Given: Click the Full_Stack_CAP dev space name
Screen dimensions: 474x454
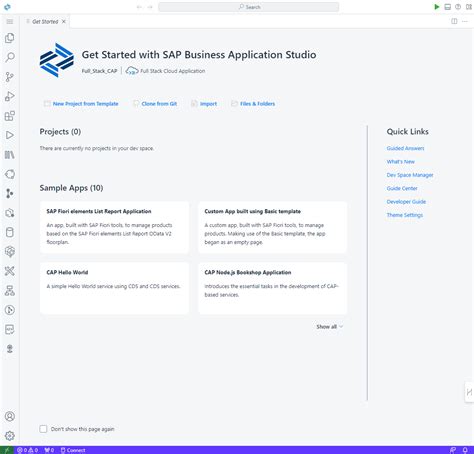Looking at the screenshot, I should click(99, 71).
